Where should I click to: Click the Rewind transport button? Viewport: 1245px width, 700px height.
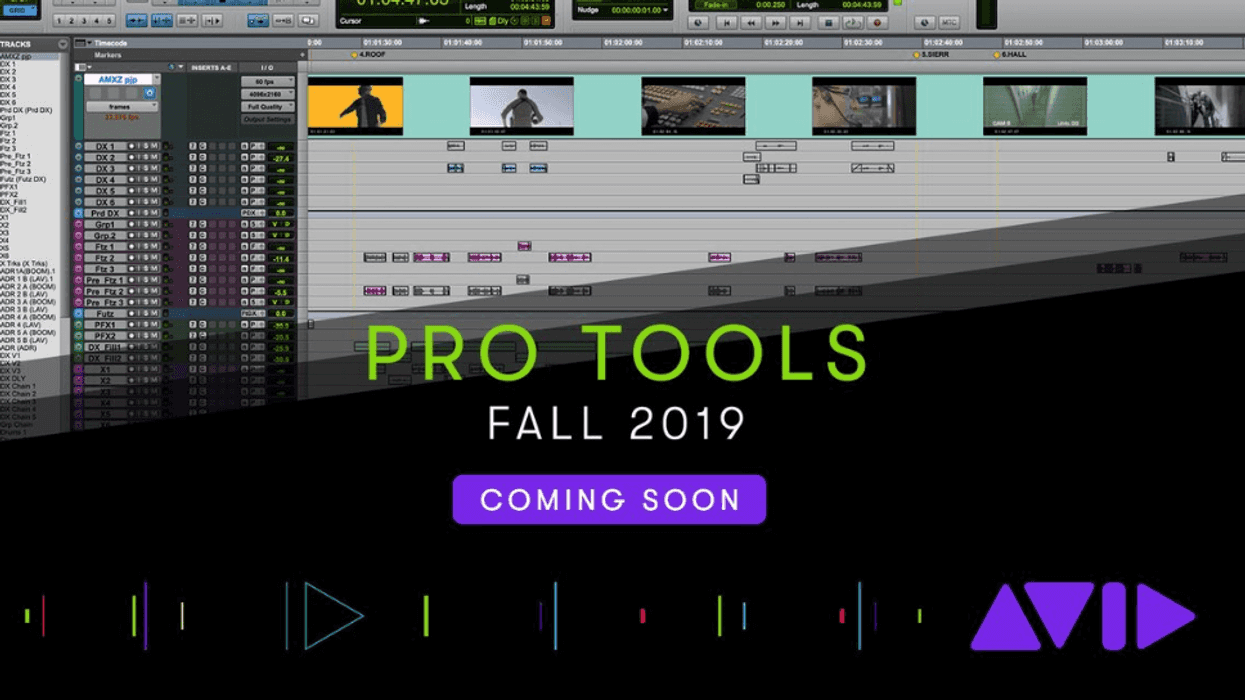point(751,22)
